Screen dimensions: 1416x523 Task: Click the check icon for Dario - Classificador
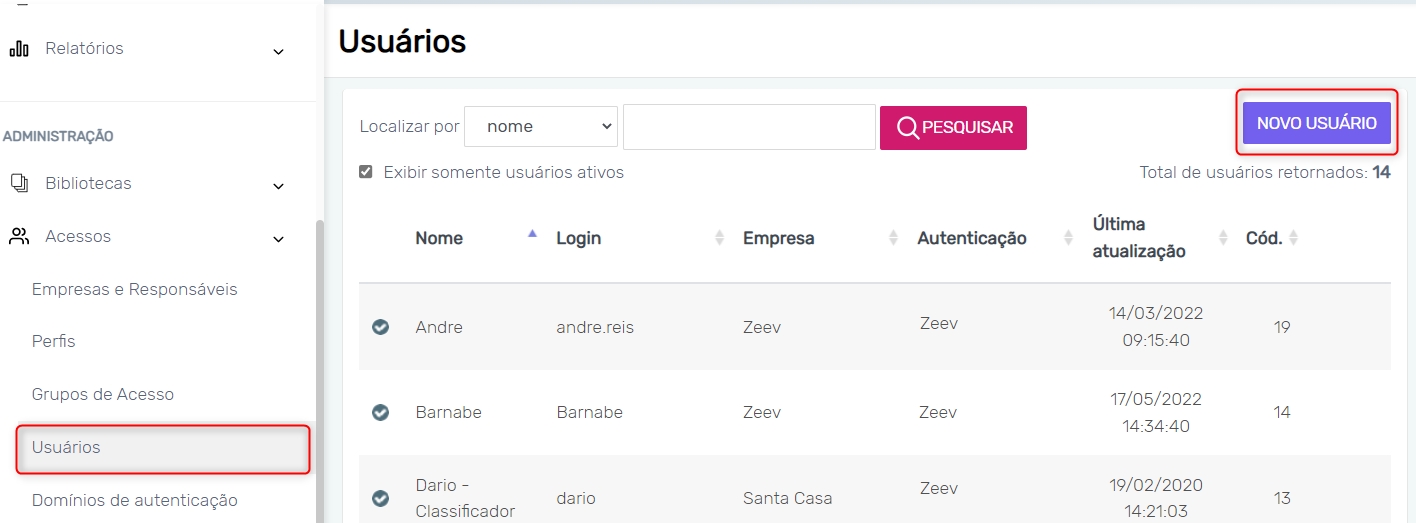coord(380,498)
